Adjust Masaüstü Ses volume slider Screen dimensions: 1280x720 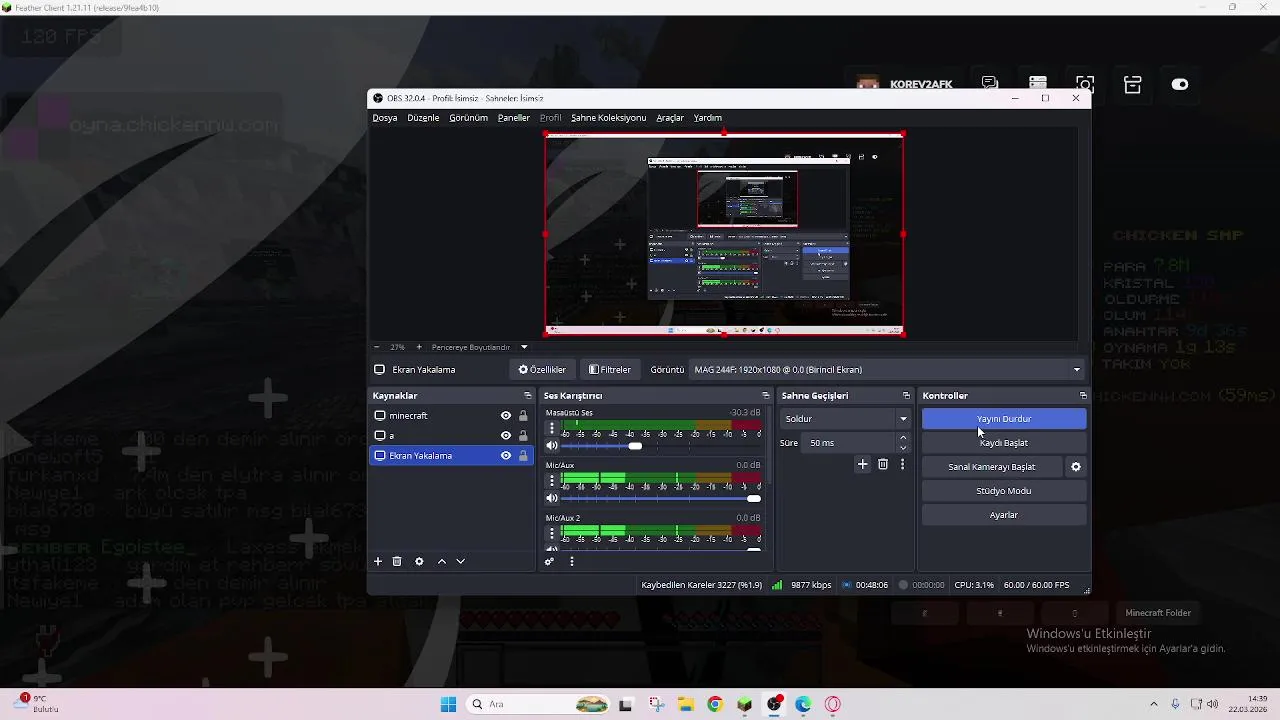click(660, 446)
